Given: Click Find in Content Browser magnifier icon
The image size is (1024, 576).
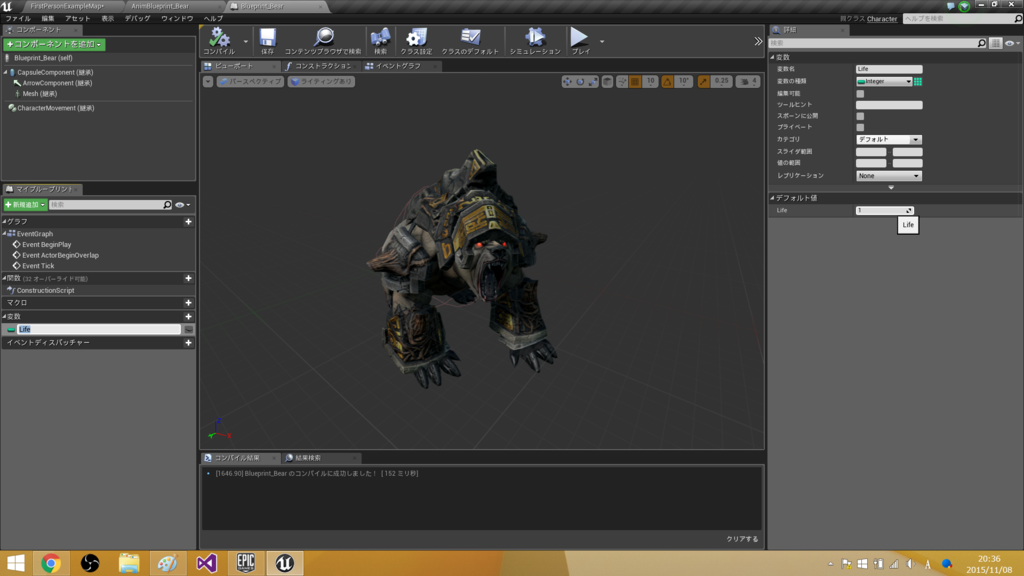Looking at the screenshot, I should point(323,38).
